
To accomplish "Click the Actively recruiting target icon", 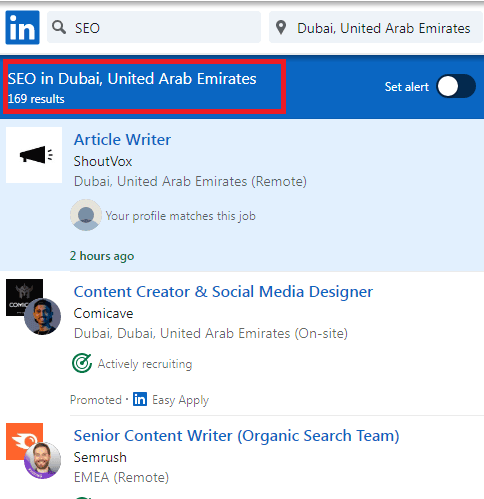I will (x=82, y=363).
